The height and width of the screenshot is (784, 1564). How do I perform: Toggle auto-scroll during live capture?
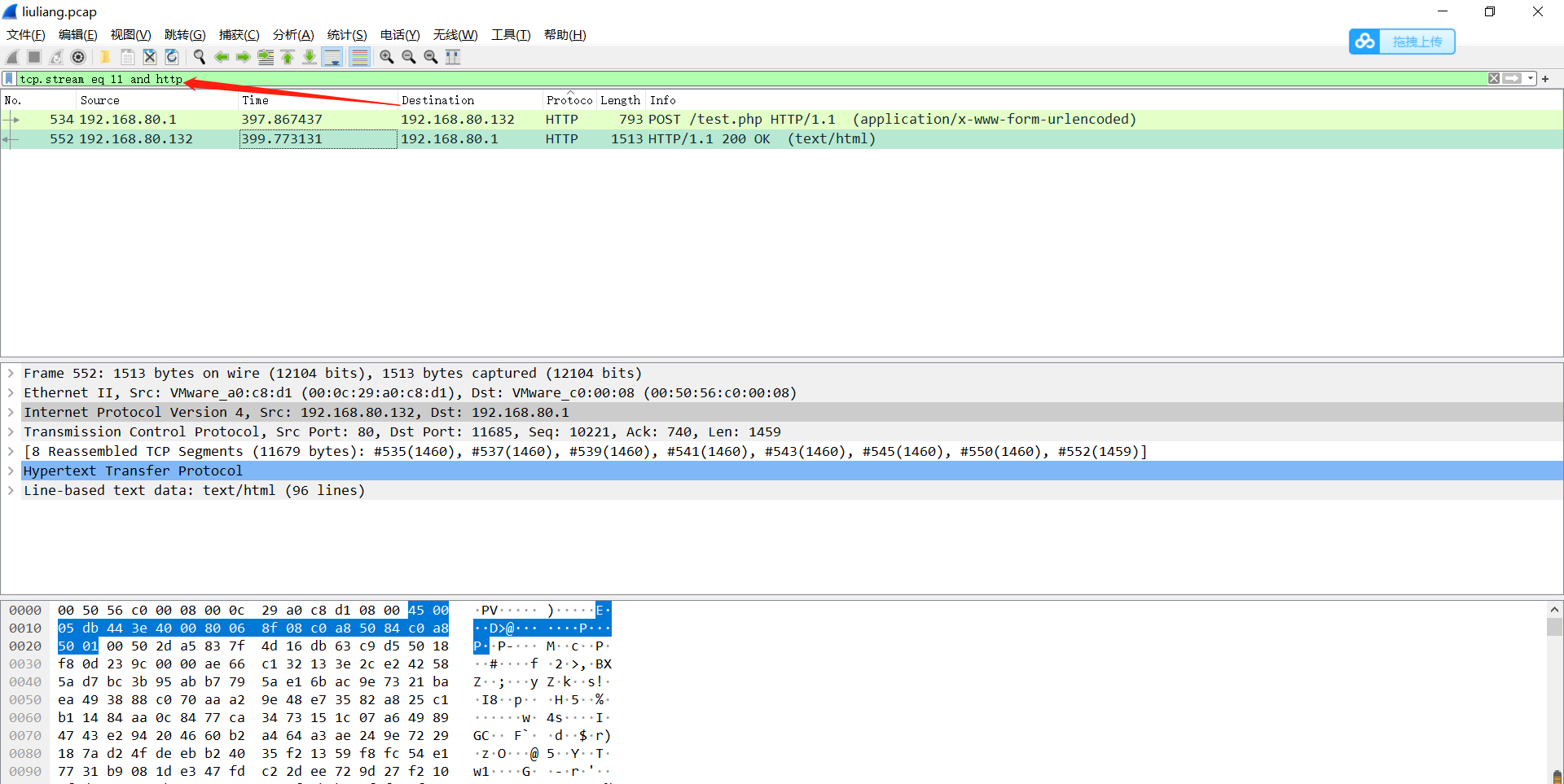[332, 56]
